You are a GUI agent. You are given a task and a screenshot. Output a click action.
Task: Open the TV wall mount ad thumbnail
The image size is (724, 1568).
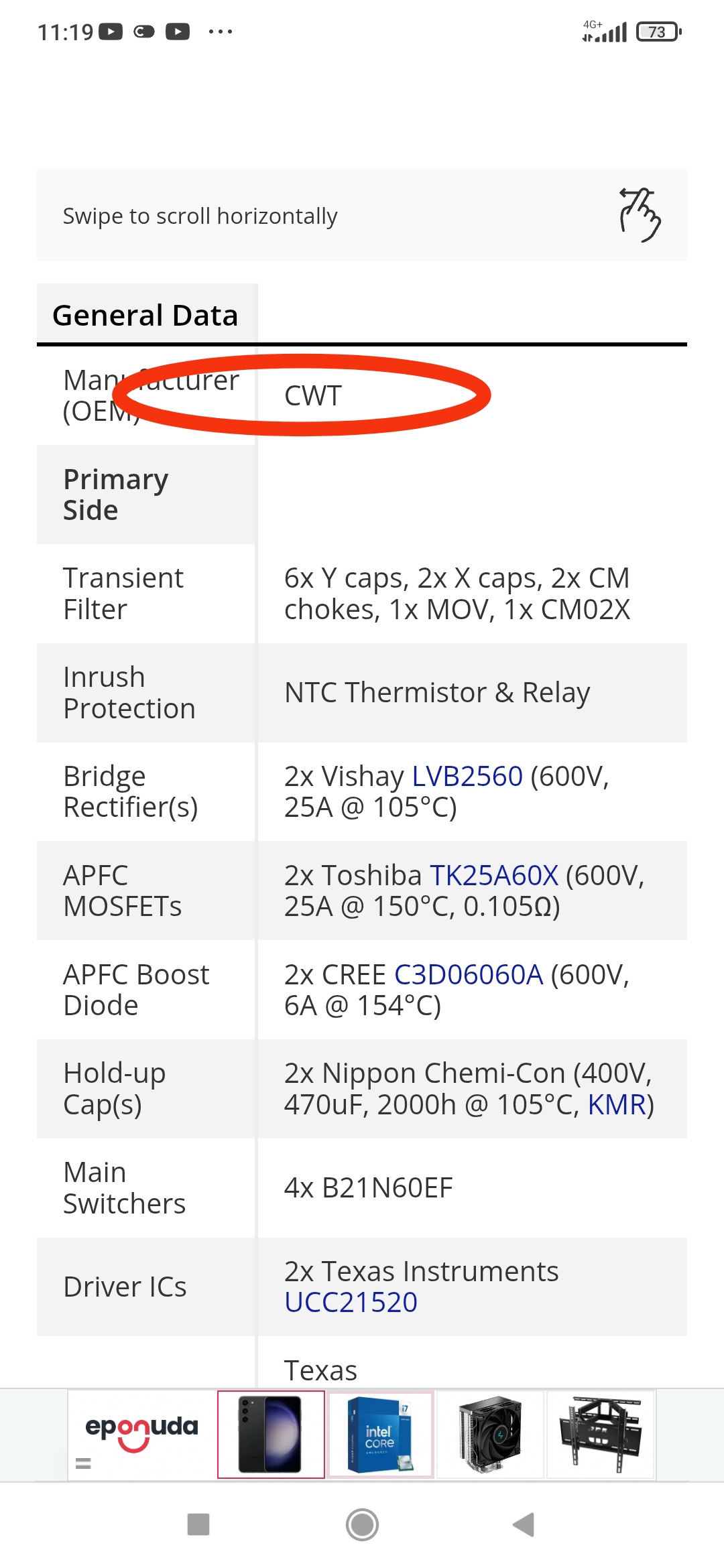click(x=600, y=1434)
